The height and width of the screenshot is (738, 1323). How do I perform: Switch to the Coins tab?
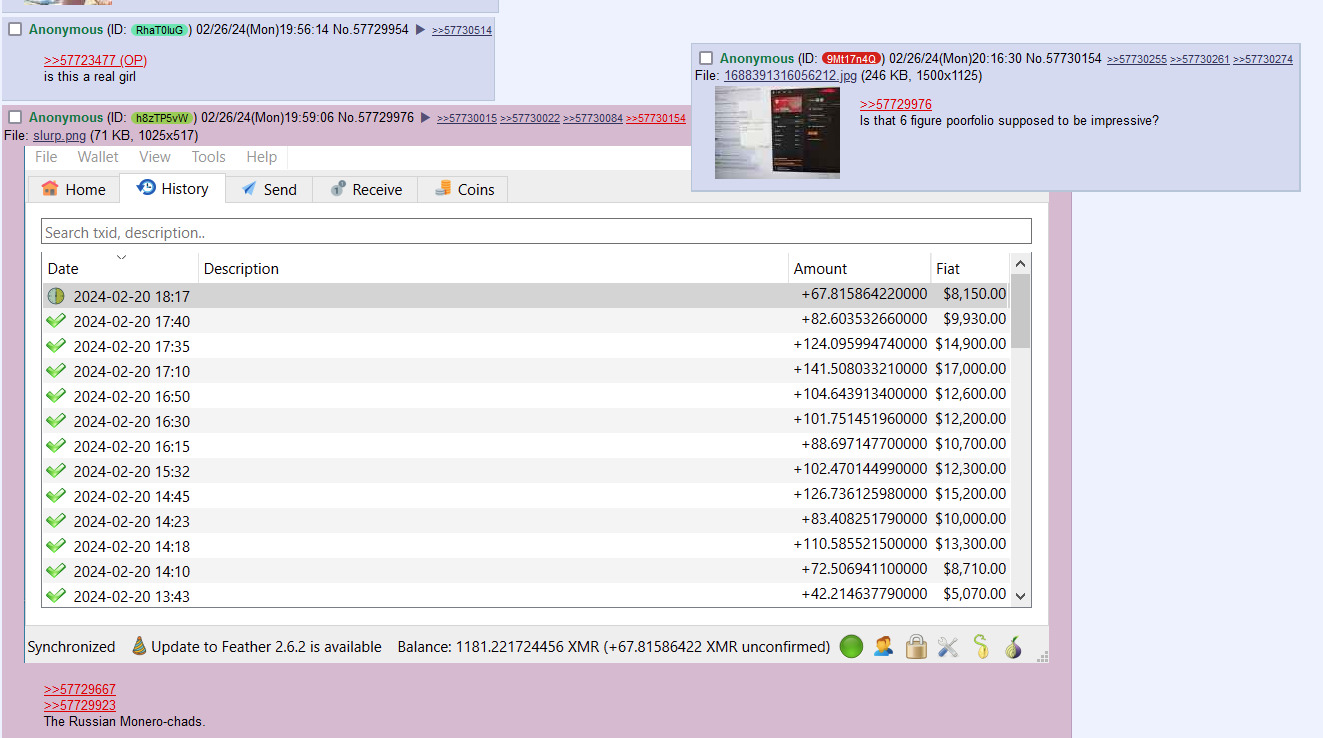pos(464,189)
